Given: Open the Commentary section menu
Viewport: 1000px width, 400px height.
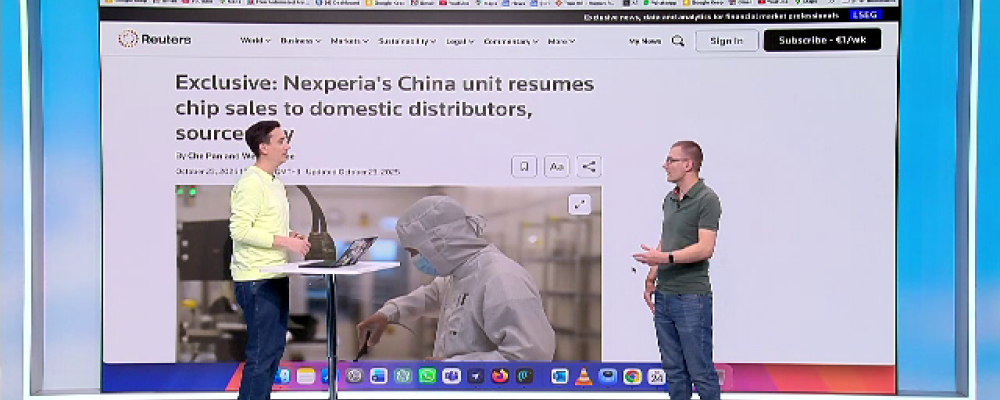Looking at the screenshot, I should pos(510,41).
